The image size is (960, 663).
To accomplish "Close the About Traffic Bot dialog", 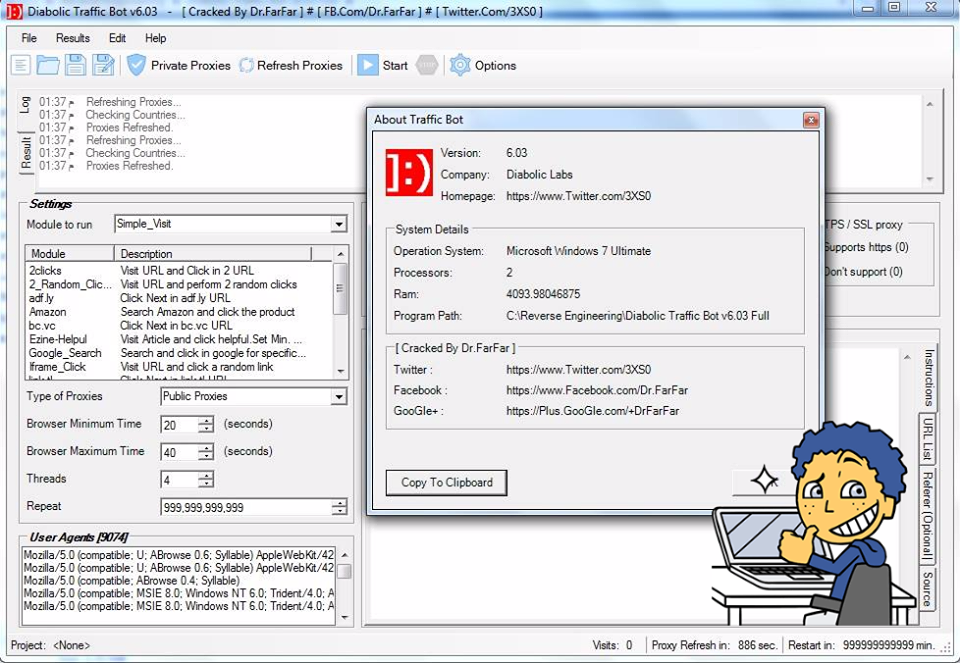I will pyautogui.click(x=811, y=120).
